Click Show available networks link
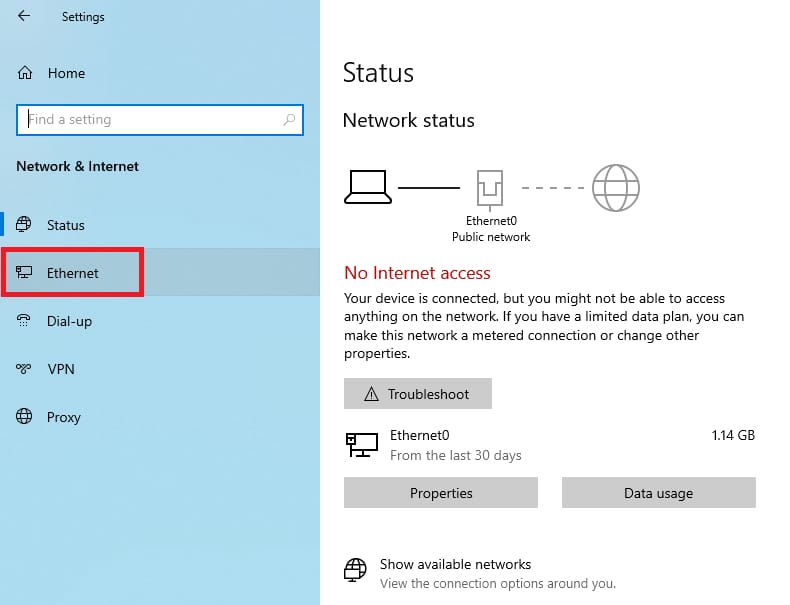The width and height of the screenshot is (790, 605). [455, 564]
